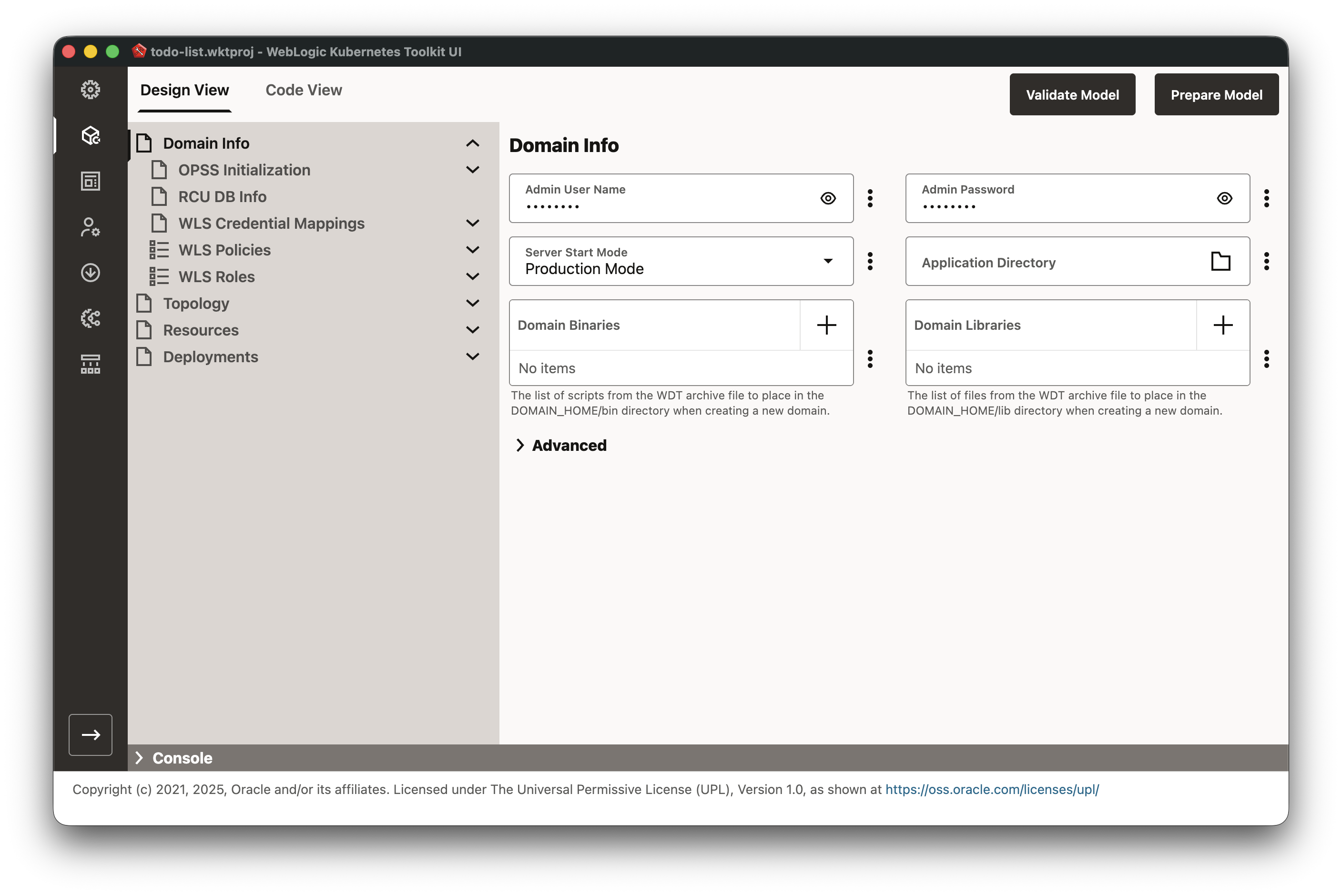This screenshot has width=1342, height=896.
Task: Show the Admin Password value
Action: click(x=1224, y=198)
